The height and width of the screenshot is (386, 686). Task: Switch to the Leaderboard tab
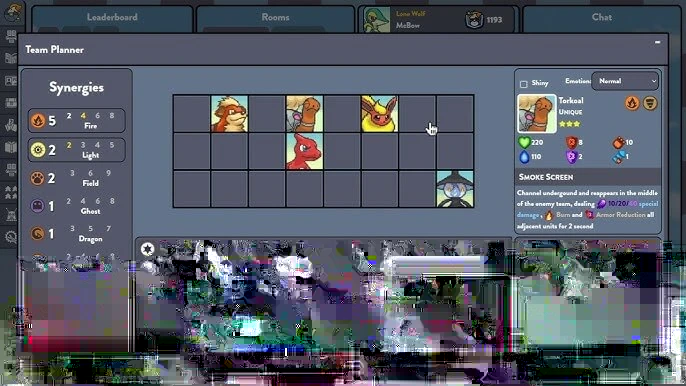click(112, 18)
